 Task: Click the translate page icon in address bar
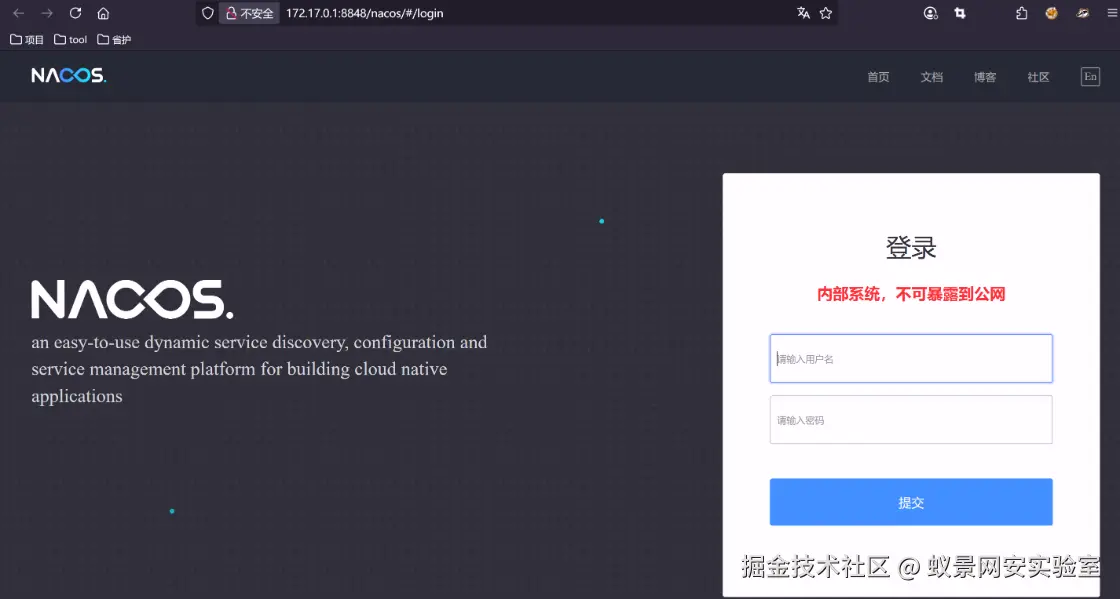coord(804,13)
